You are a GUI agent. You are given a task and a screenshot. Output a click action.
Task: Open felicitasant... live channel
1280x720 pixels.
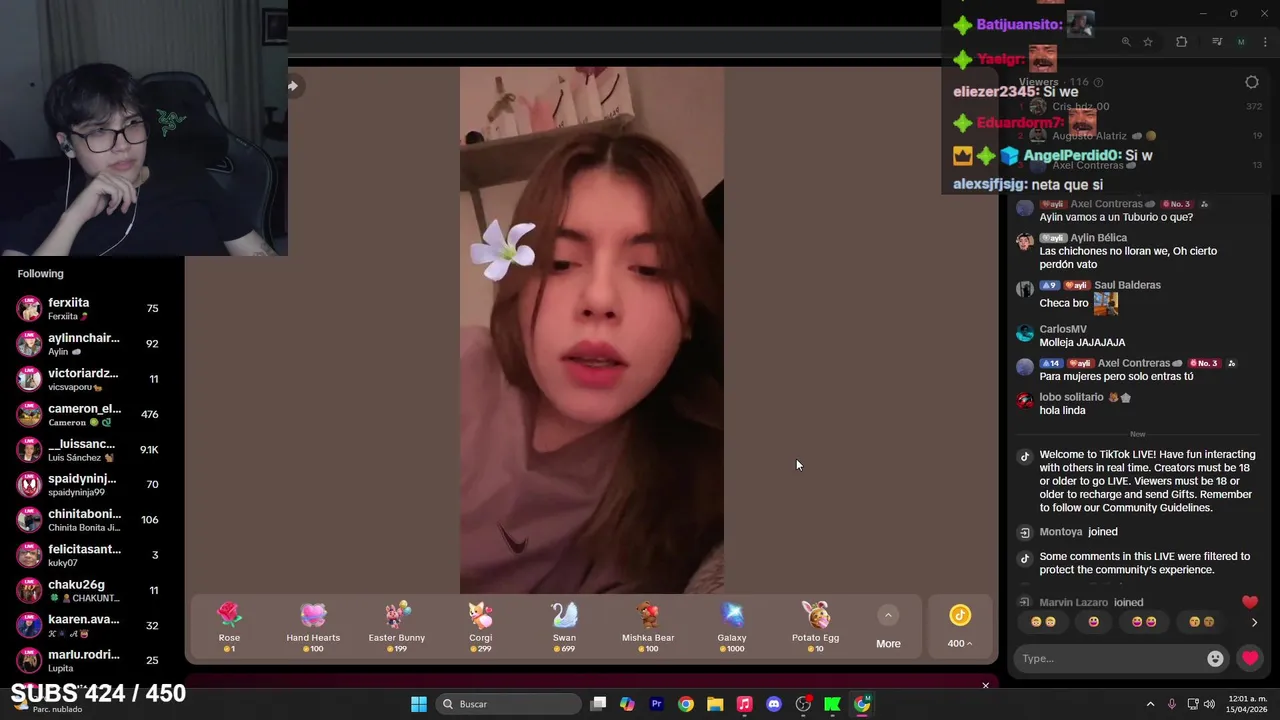tap(92, 555)
